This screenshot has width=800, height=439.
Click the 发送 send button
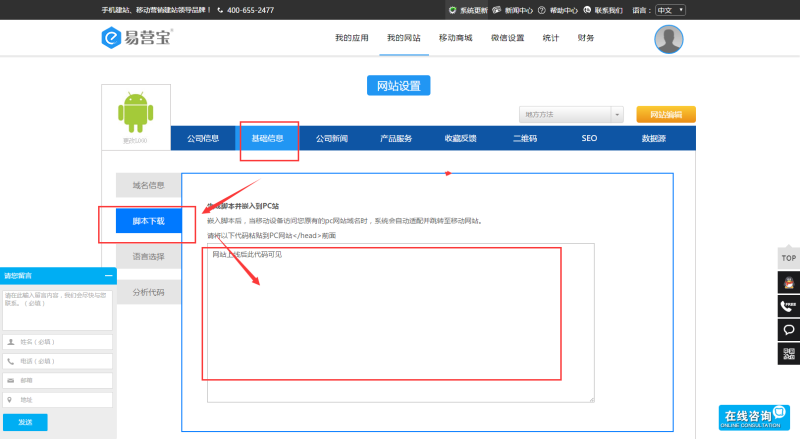[x=25, y=422]
